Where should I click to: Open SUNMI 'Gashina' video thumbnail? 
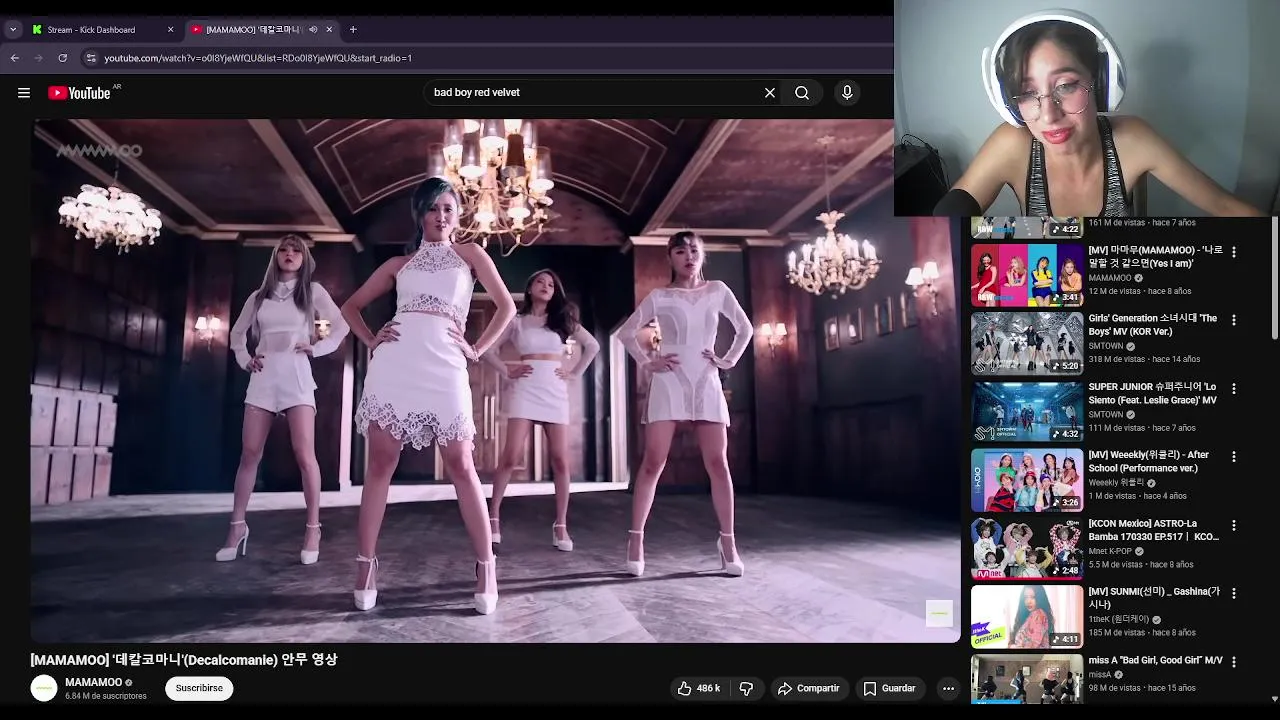click(1027, 617)
